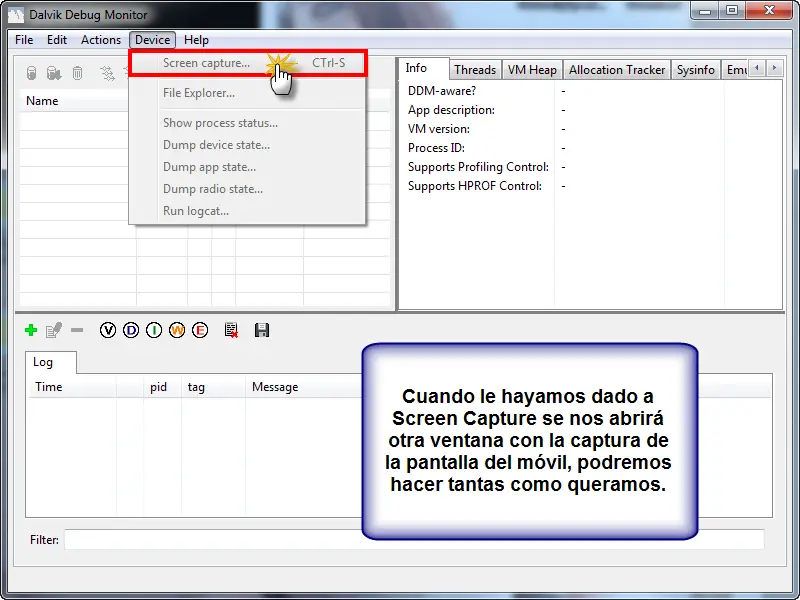Switch to the Info tab
Viewport: 800px width, 600px height.
(x=423, y=68)
